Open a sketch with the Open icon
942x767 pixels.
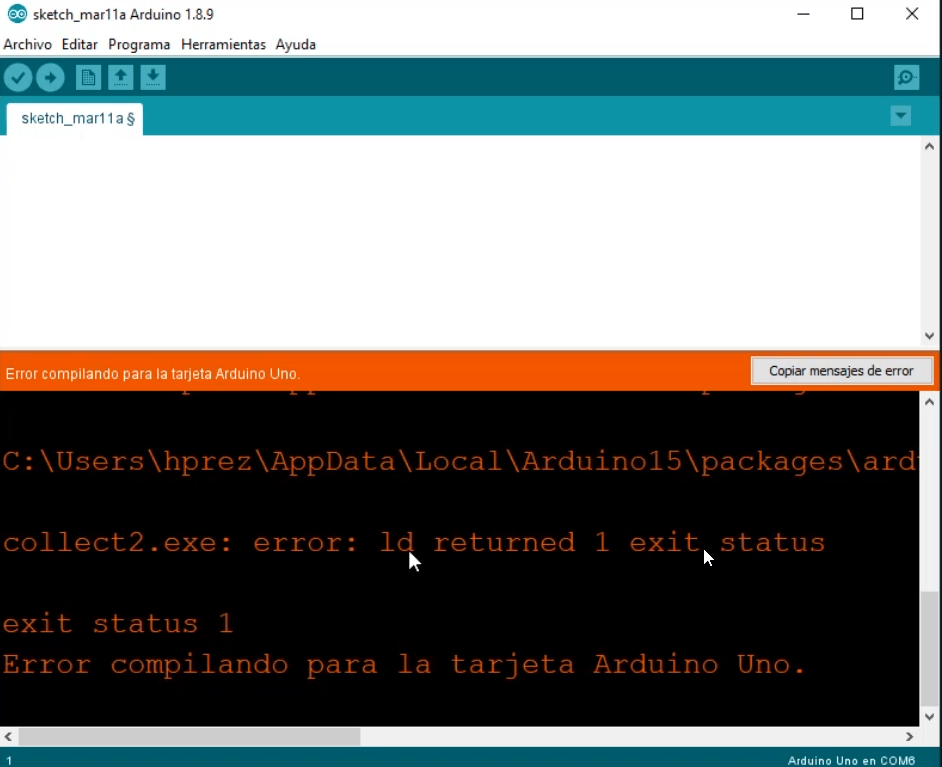121,77
